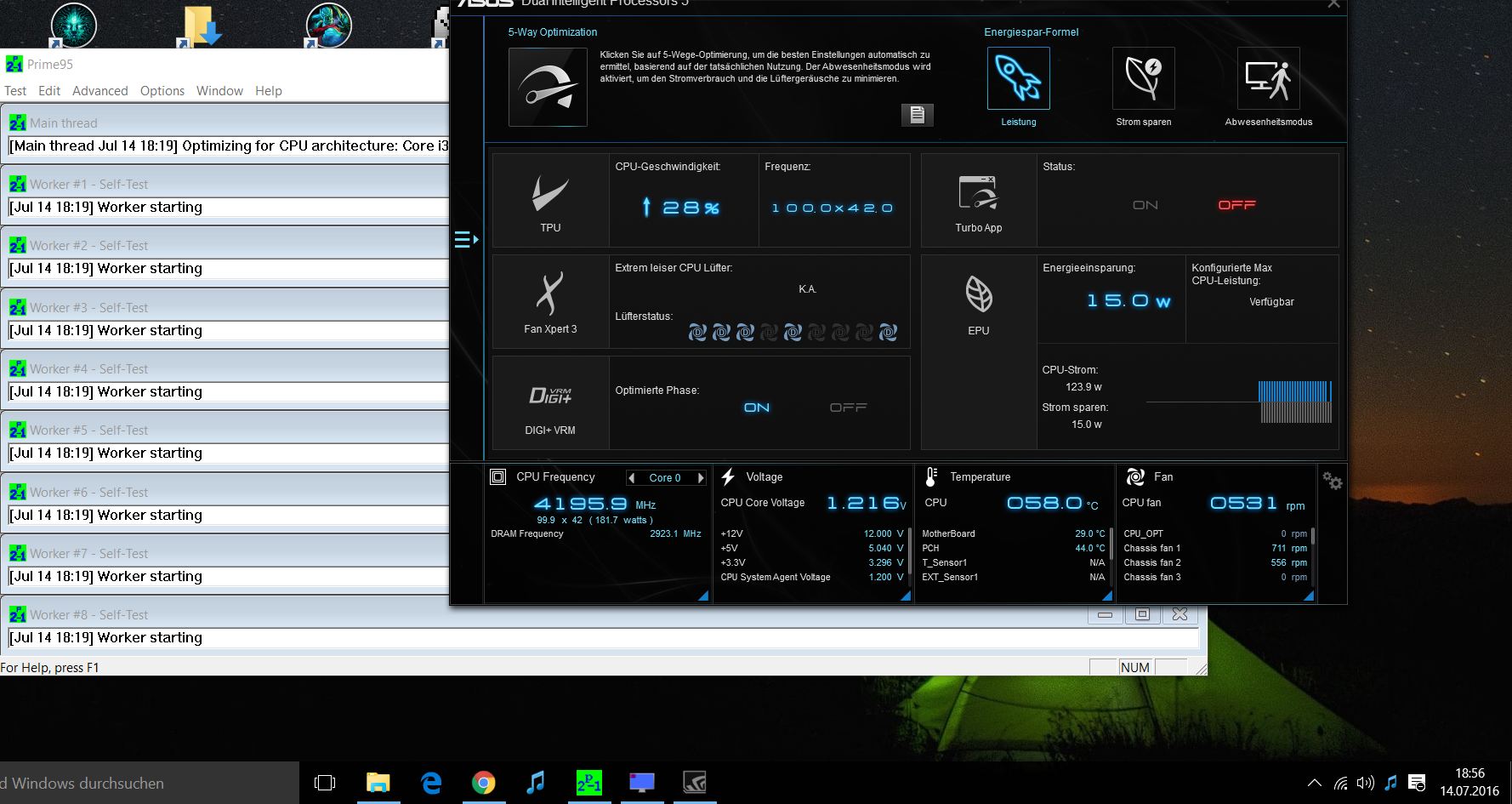Expand the AI Suite side menu arrow

click(467, 240)
